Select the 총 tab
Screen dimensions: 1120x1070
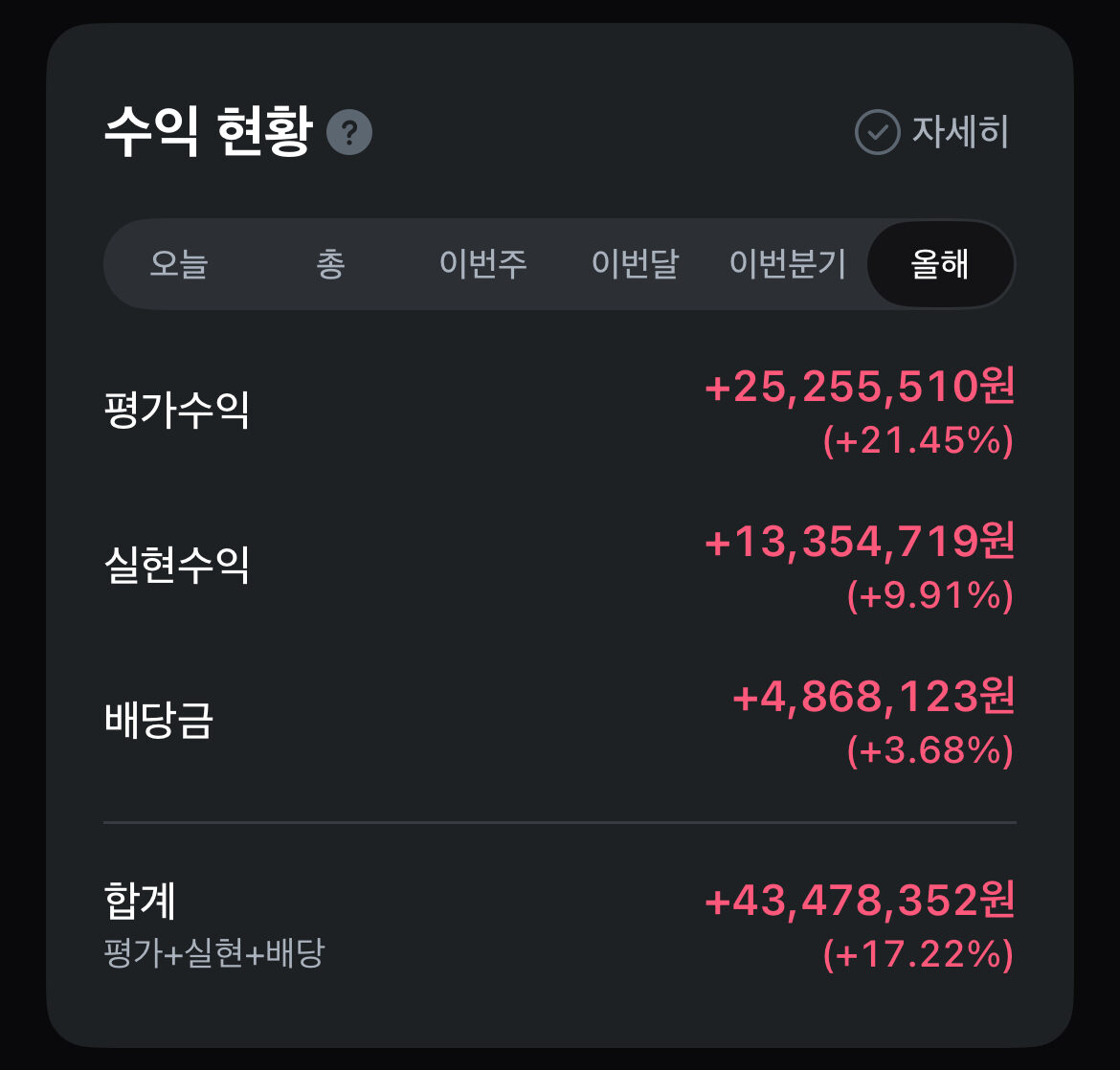[x=330, y=264]
